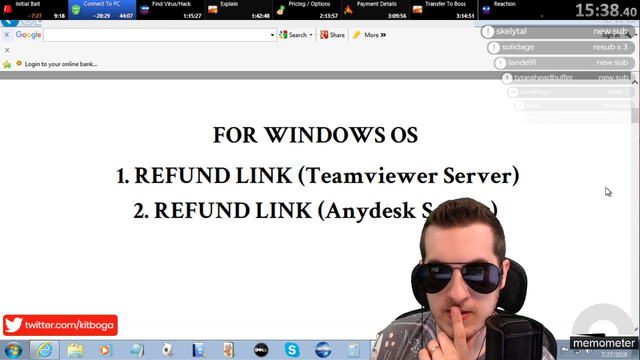Image resolution: width=640 pixels, height=360 pixels.
Task: Select the Find Virus/Hack split
Action: [x=170, y=10]
